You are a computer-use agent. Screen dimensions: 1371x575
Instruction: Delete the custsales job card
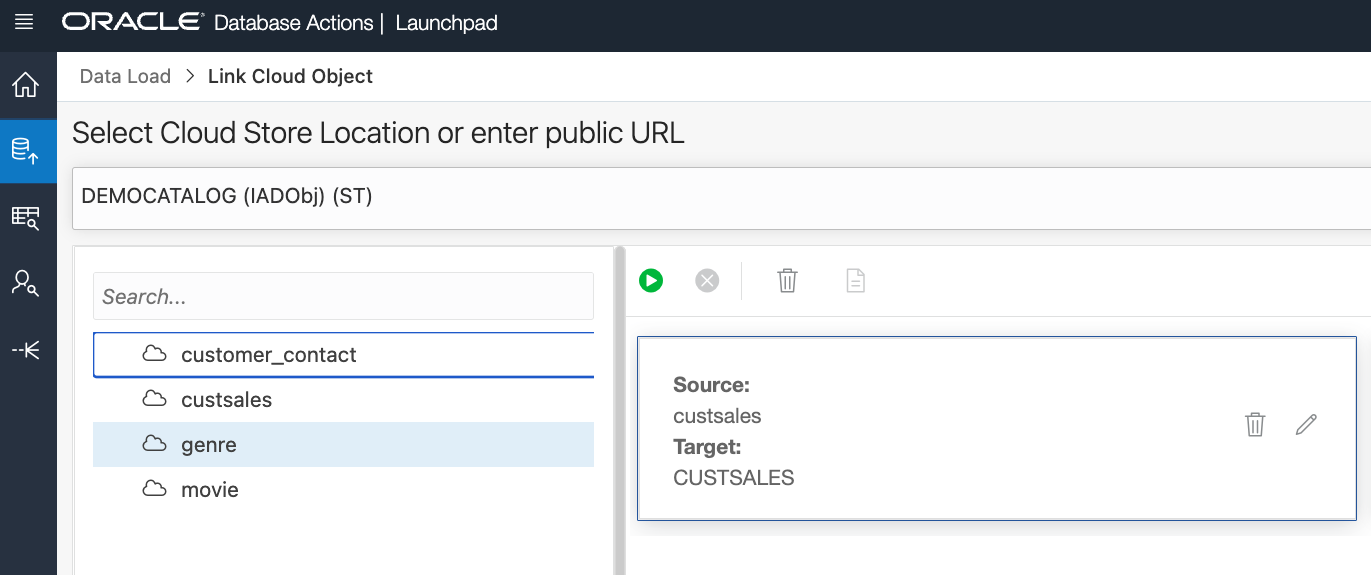1255,424
